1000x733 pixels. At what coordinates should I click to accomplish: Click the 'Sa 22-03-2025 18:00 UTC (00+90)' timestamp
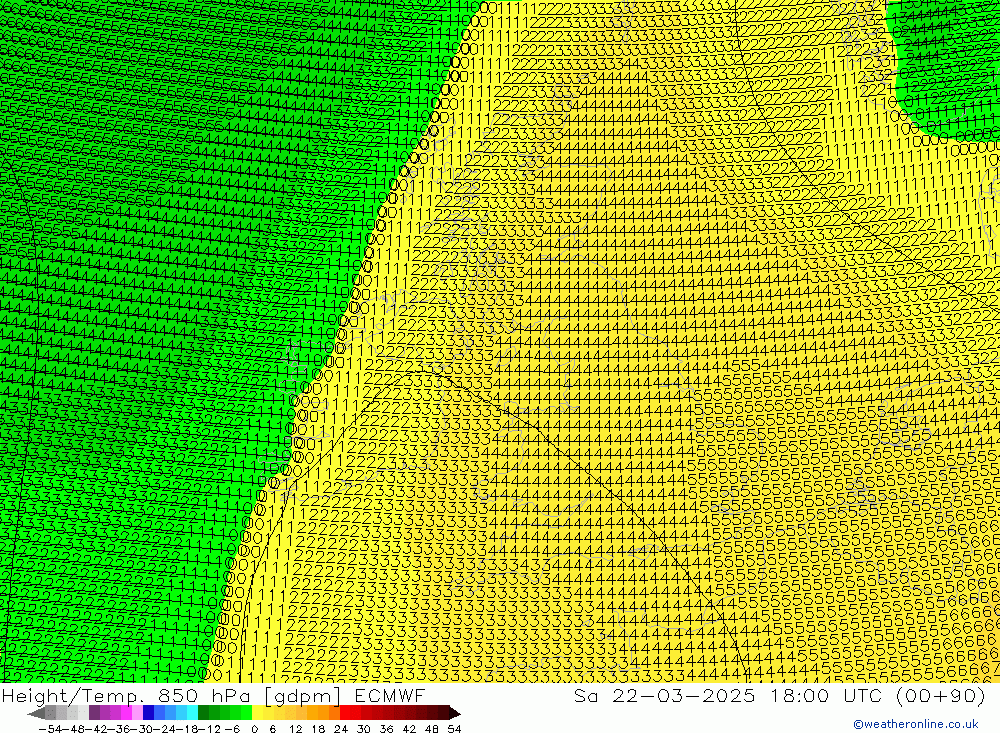pyautogui.click(x=779, y=695)
